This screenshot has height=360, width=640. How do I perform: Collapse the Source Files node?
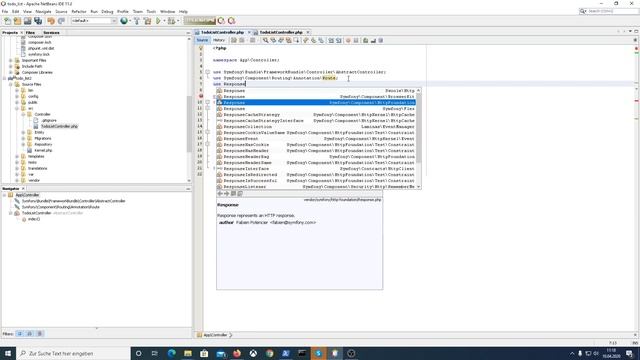click(x=11, y=84)
